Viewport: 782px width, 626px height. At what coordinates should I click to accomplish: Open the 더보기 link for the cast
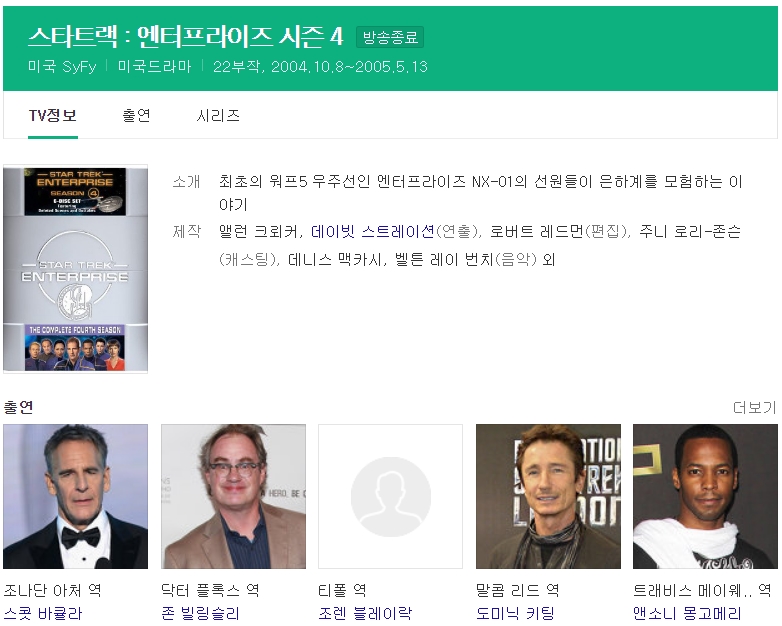pos(754,407)
